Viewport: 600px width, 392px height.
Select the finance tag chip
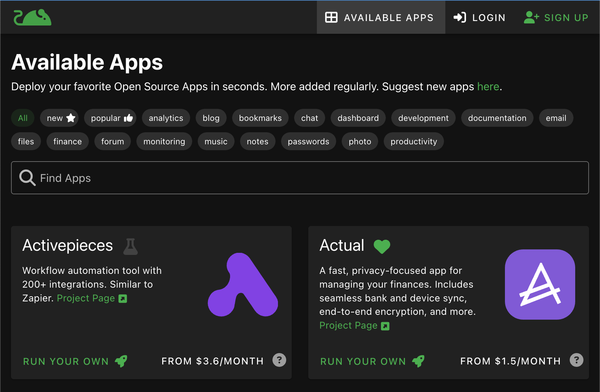click(67, 141)
